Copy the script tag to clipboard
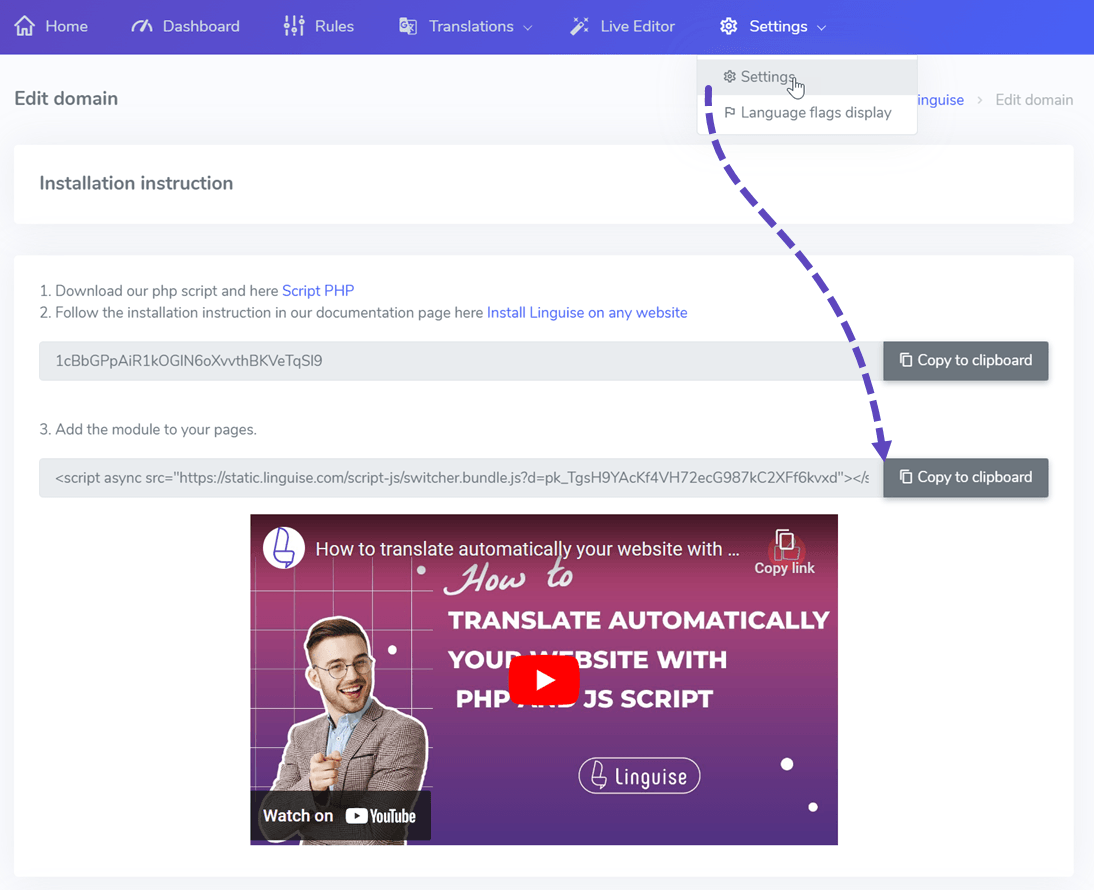Viewport: 1094px width, 890px height. coord(966,478)
